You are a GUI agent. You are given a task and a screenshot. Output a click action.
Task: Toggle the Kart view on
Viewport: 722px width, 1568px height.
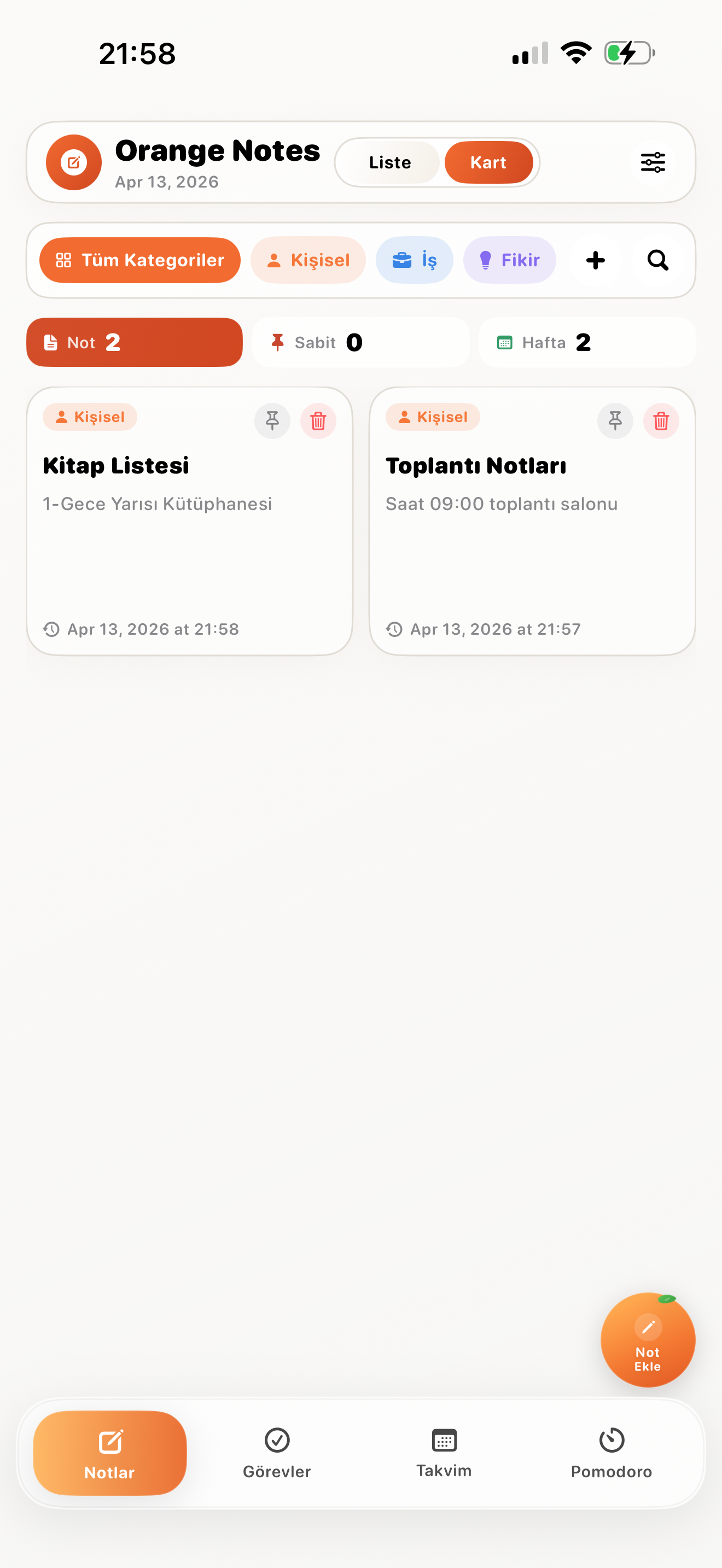coord(489,162)
